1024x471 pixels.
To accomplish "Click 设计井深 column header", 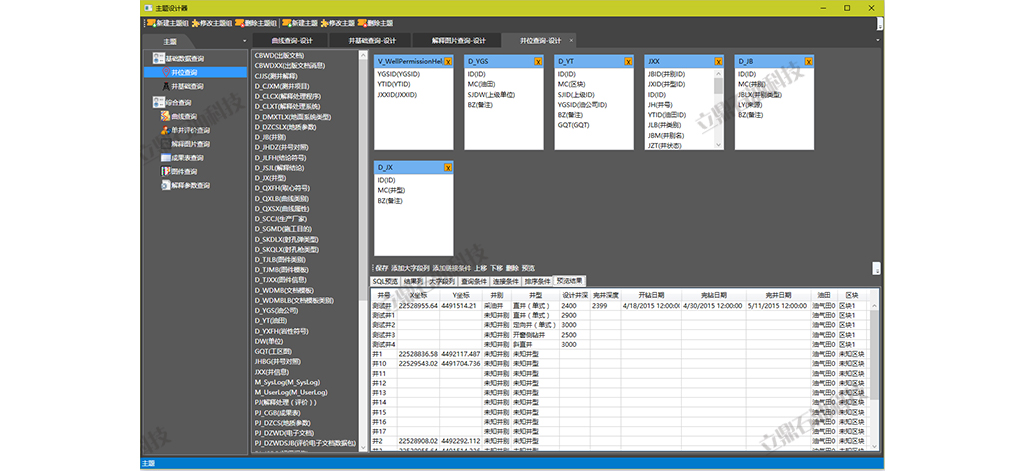I will tap(575, 295).
